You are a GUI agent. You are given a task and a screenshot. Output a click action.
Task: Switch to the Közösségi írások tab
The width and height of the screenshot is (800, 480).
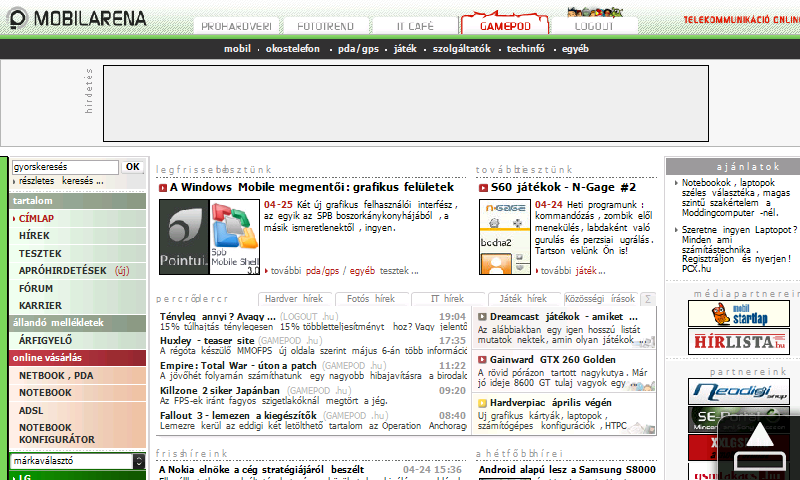(x=600, y=299)
